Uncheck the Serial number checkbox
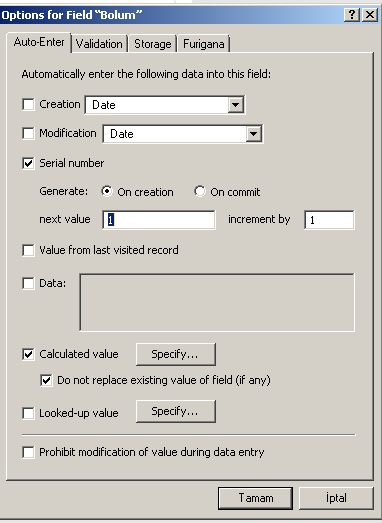Viewport: 382px width, 523px height. click(x=28, y=163)
